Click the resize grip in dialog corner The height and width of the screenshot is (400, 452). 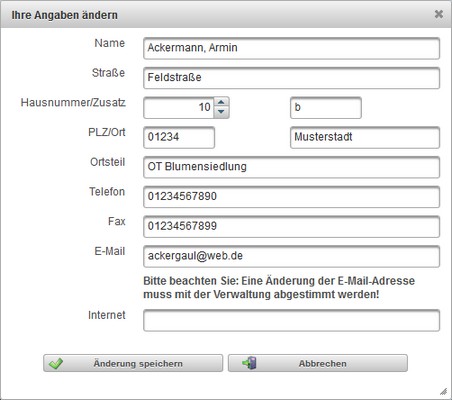point(443,391)
